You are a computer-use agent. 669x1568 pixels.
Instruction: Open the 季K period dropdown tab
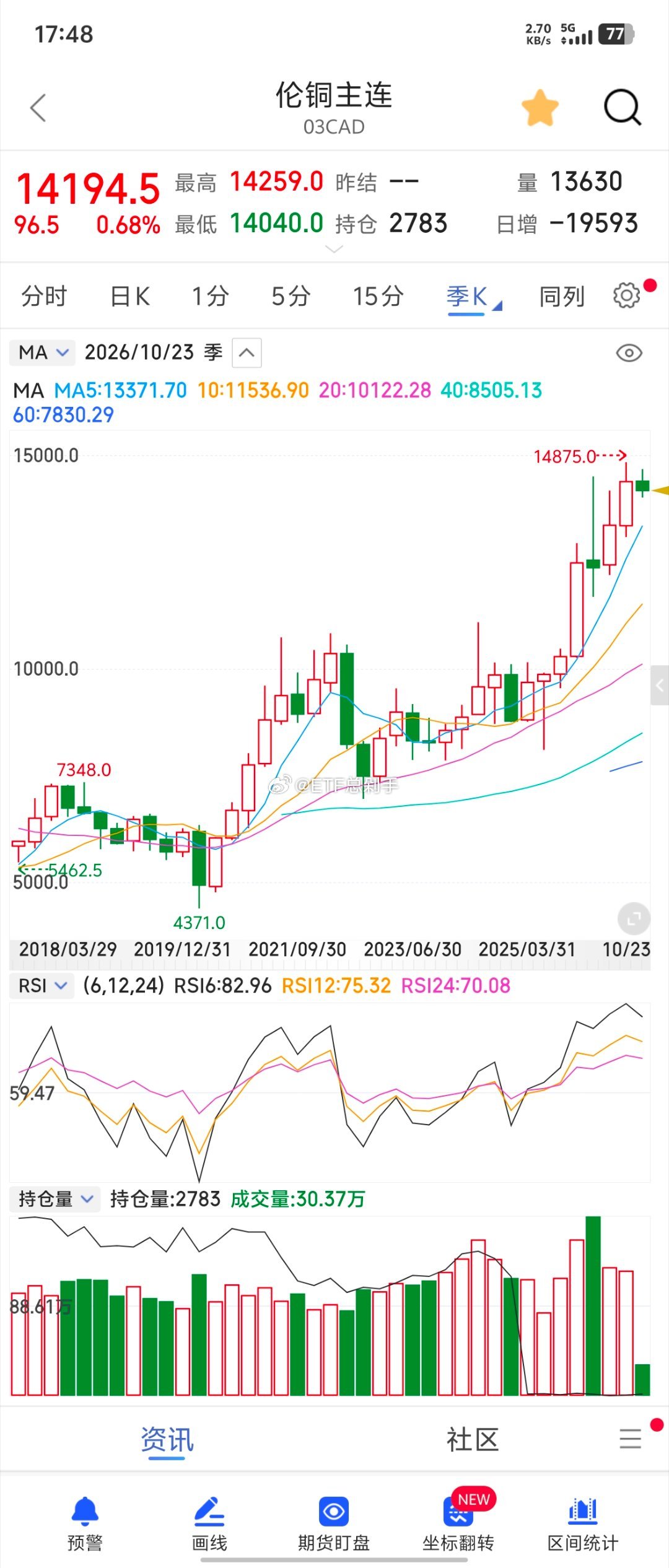click(x=473, y=297)
